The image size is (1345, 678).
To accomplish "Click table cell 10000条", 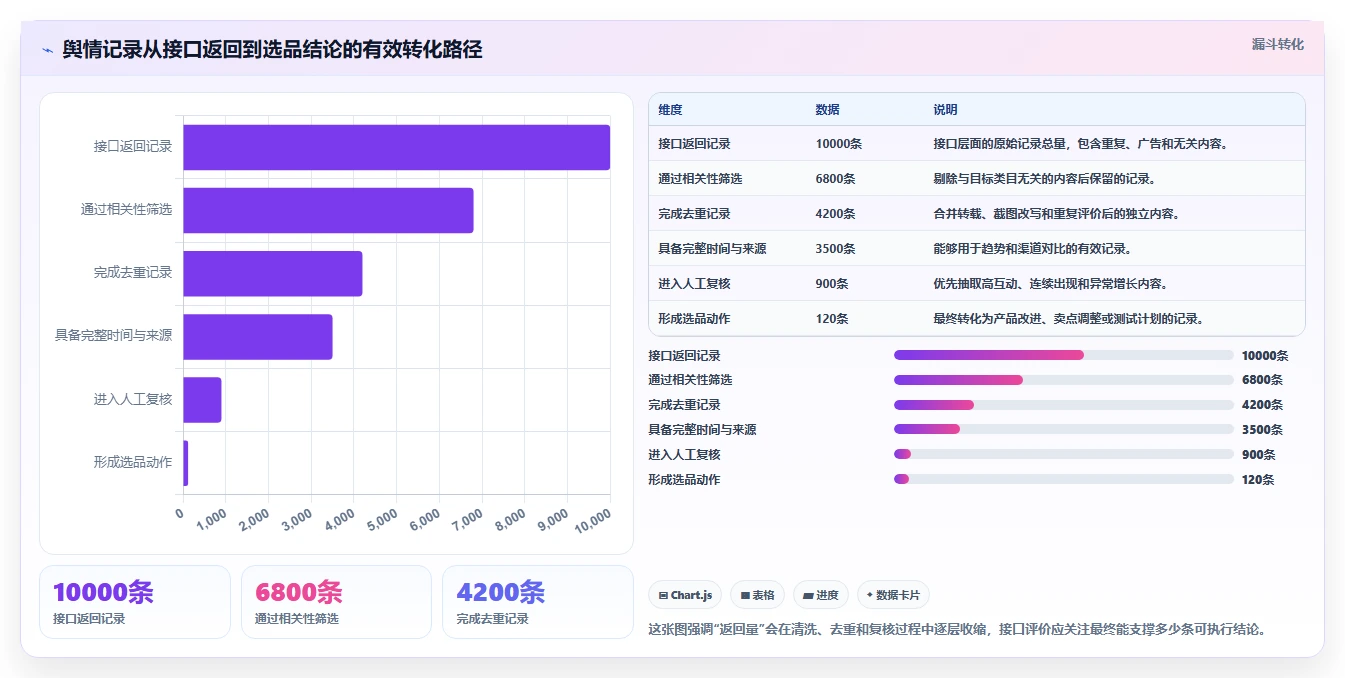I will [838, 144].
